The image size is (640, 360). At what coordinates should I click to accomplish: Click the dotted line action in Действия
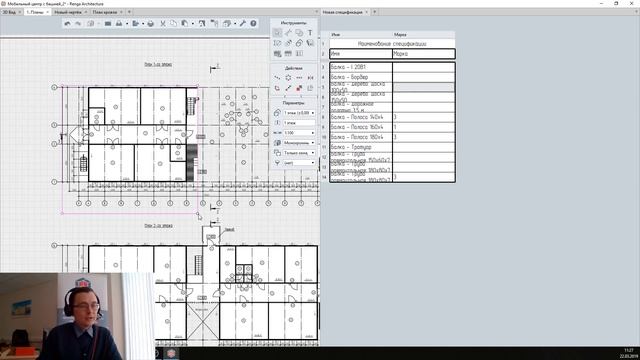[x=299, y=78]
